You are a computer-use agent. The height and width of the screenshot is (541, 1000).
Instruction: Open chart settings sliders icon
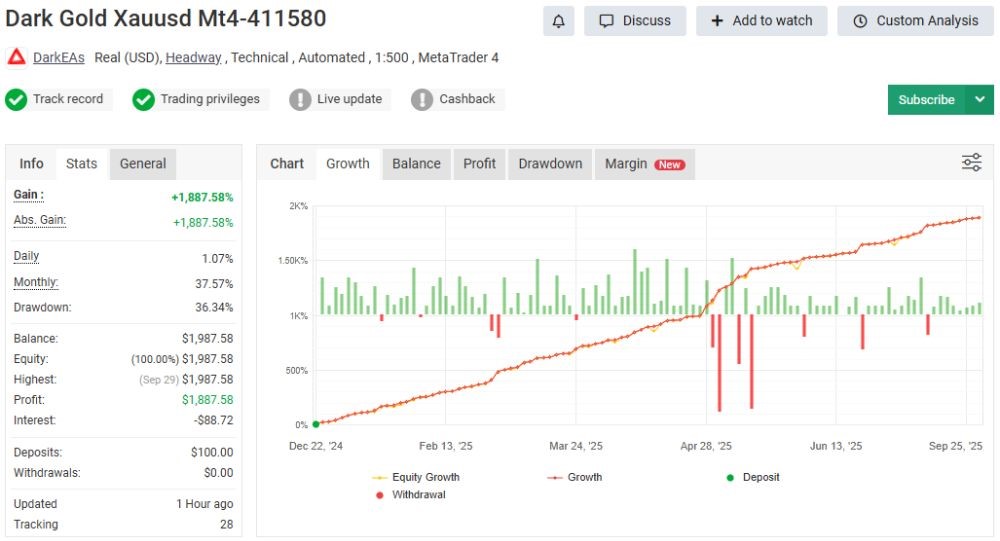click(971, 163)
